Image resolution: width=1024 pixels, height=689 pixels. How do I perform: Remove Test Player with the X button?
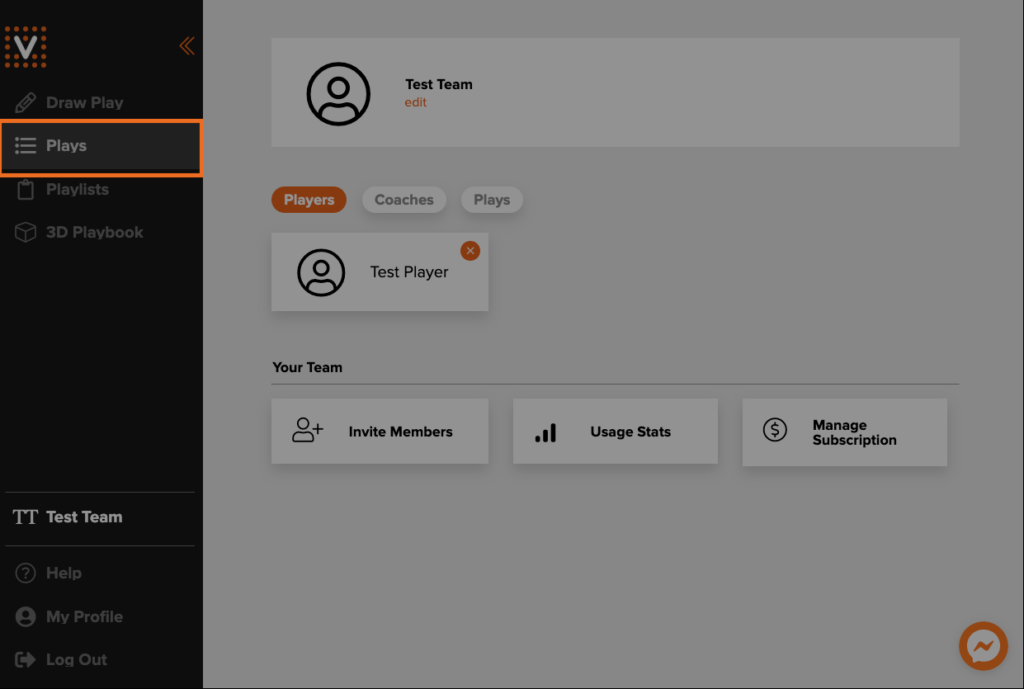(470, 251)
